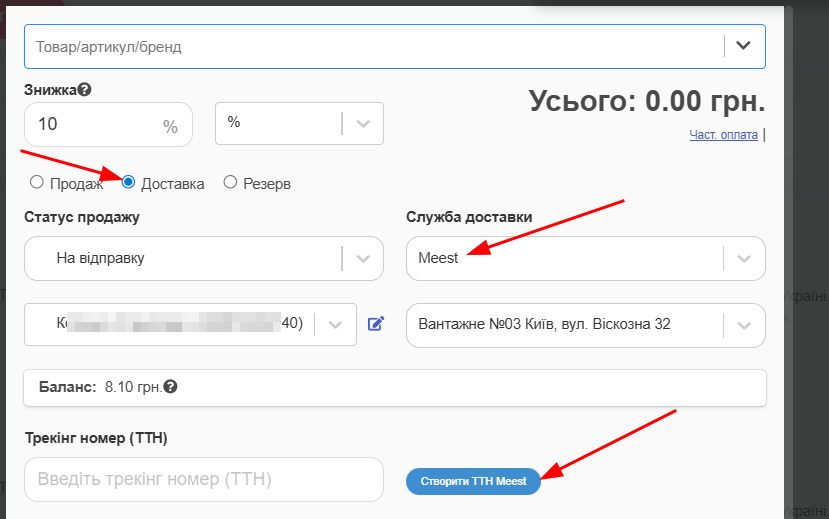Open the 'Част. оплата' link
Image resolution: width=829 pixels, height=519 pixels.
pyautogui.click(x=723, y=135)
